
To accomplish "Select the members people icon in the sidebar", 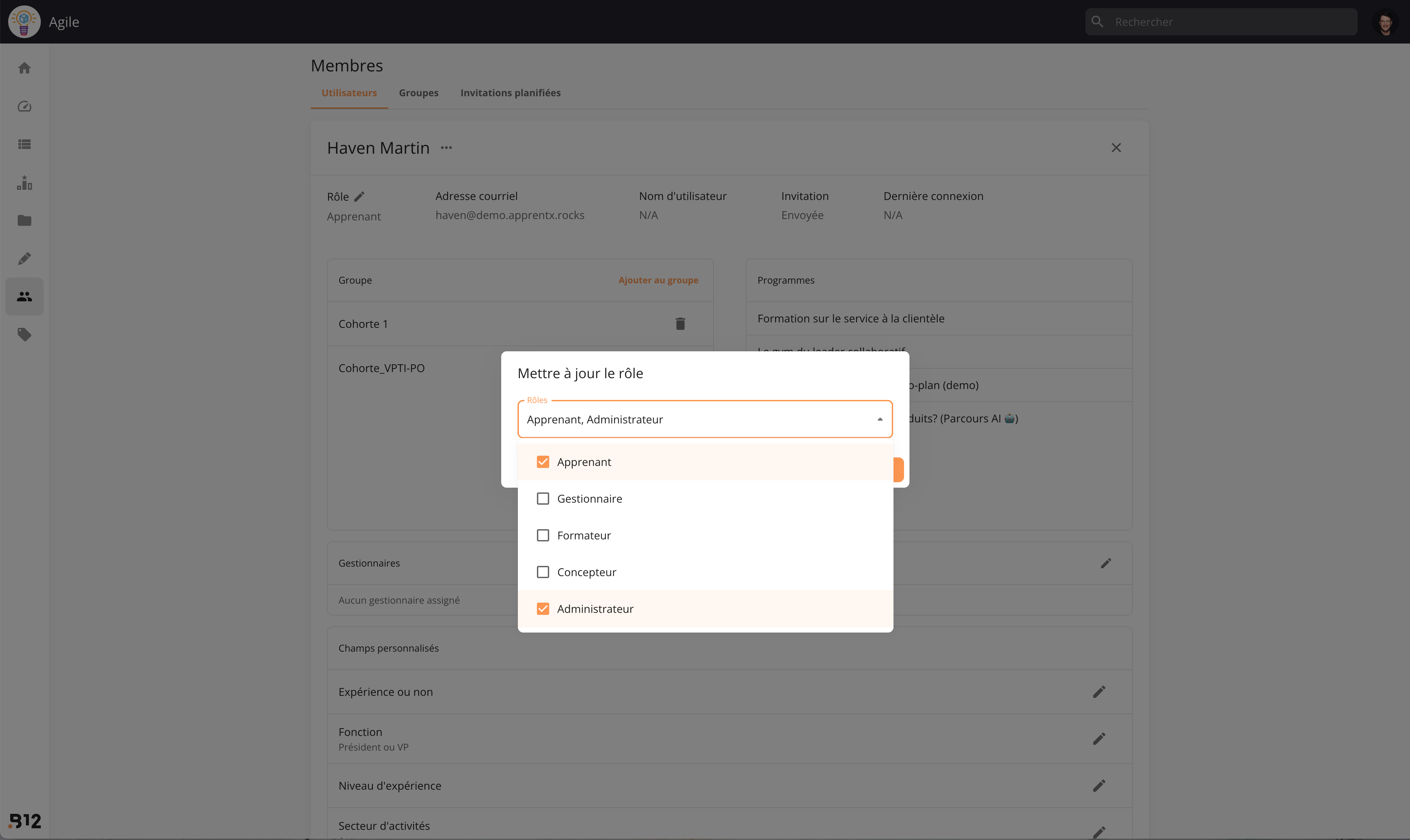I will point(24,296).
